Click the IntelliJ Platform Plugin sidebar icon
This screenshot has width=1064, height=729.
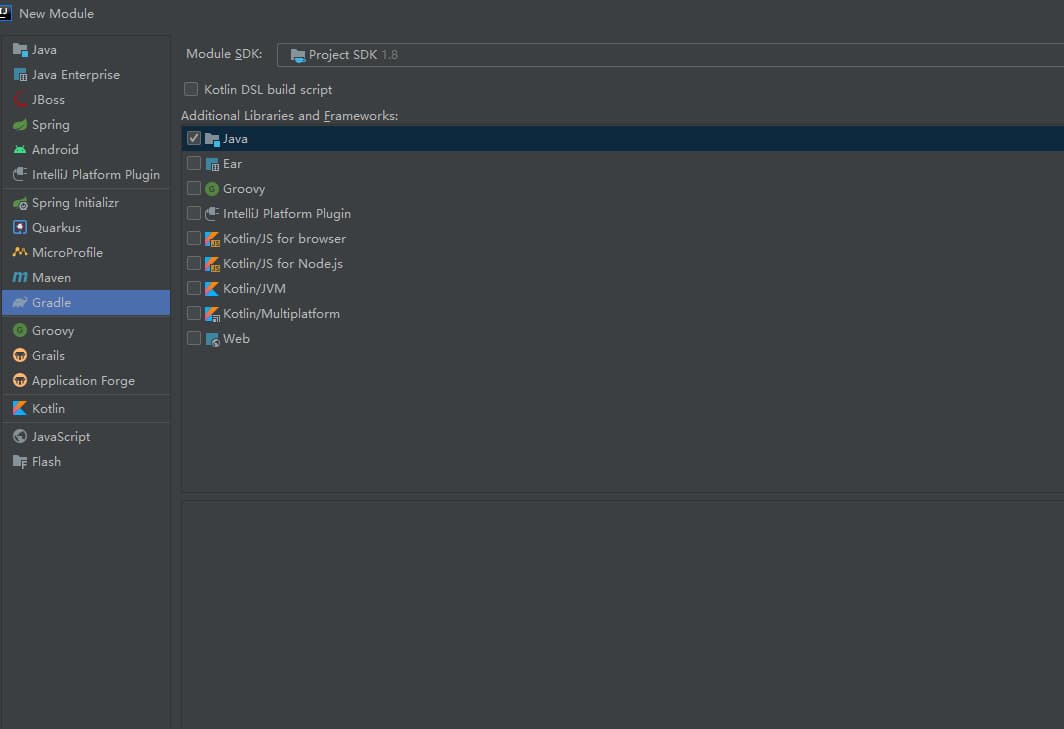(x=20, y=174)
